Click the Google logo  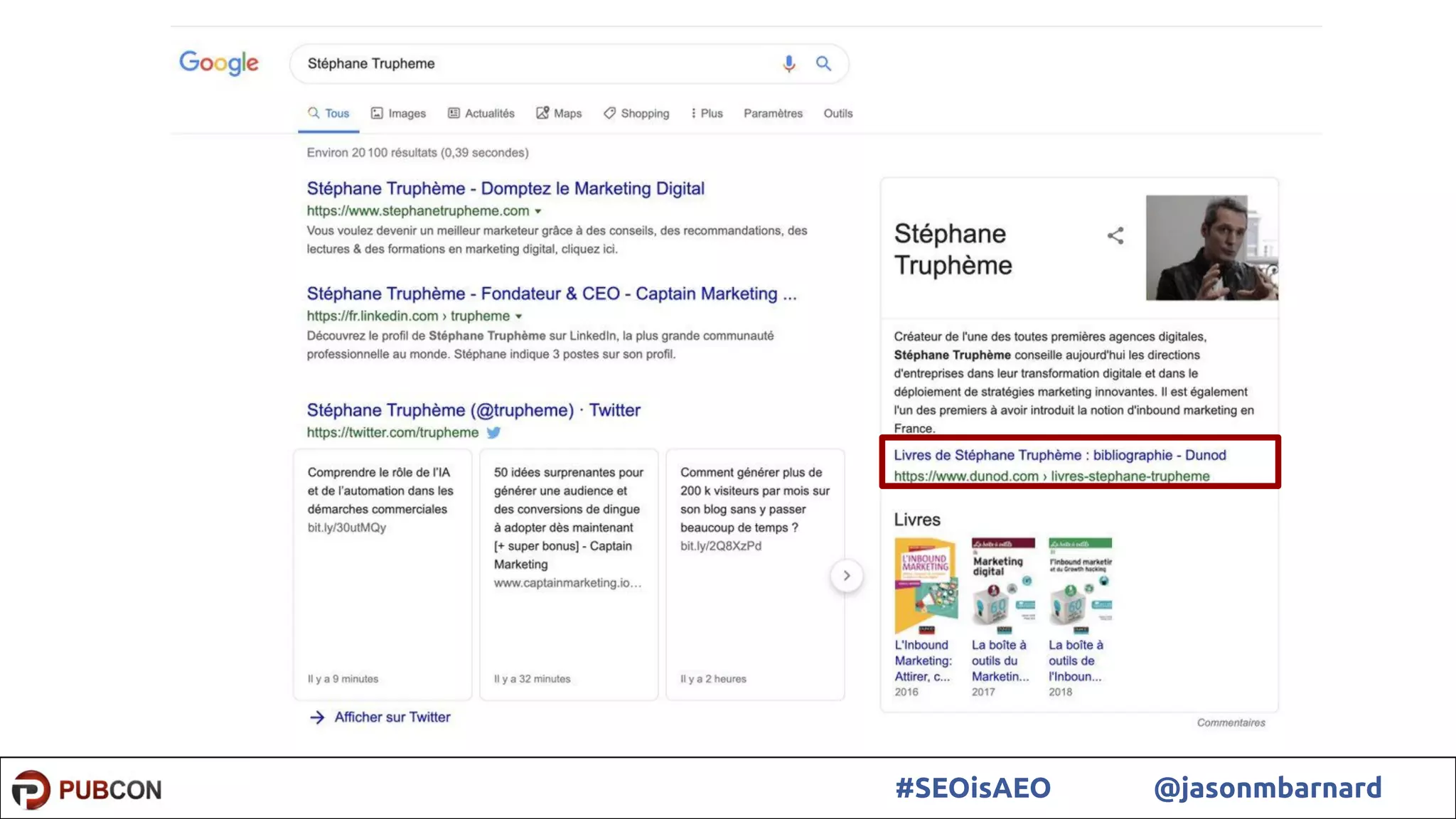[x=219, y=63]
